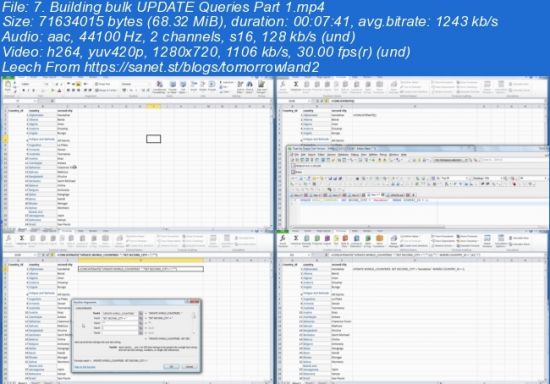550x384 pixels.
Task: Click font color icon in Home-ribbon frame
Action: pos(59,90)
